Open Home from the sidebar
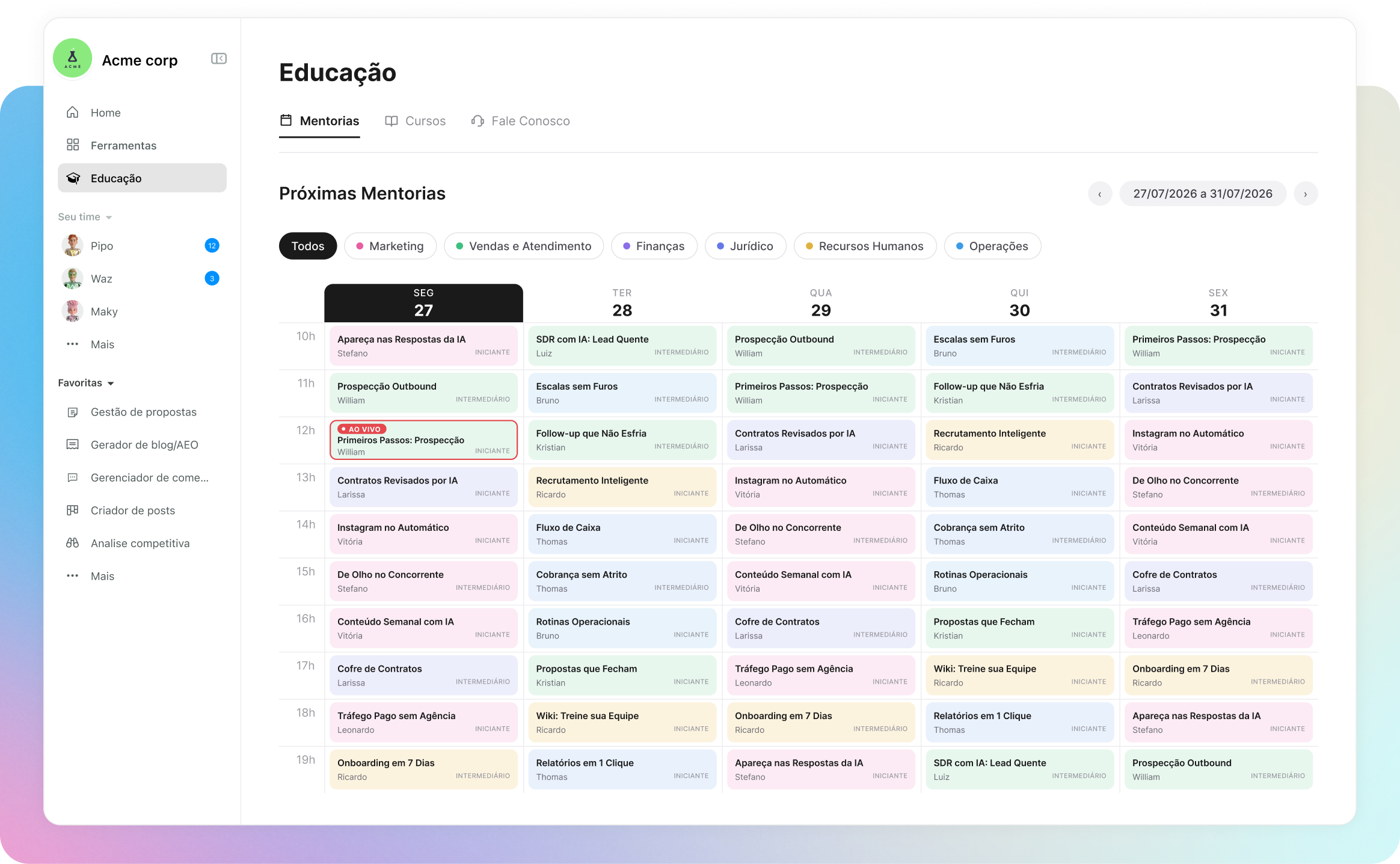1400x864 pixels. pos(142,112)
